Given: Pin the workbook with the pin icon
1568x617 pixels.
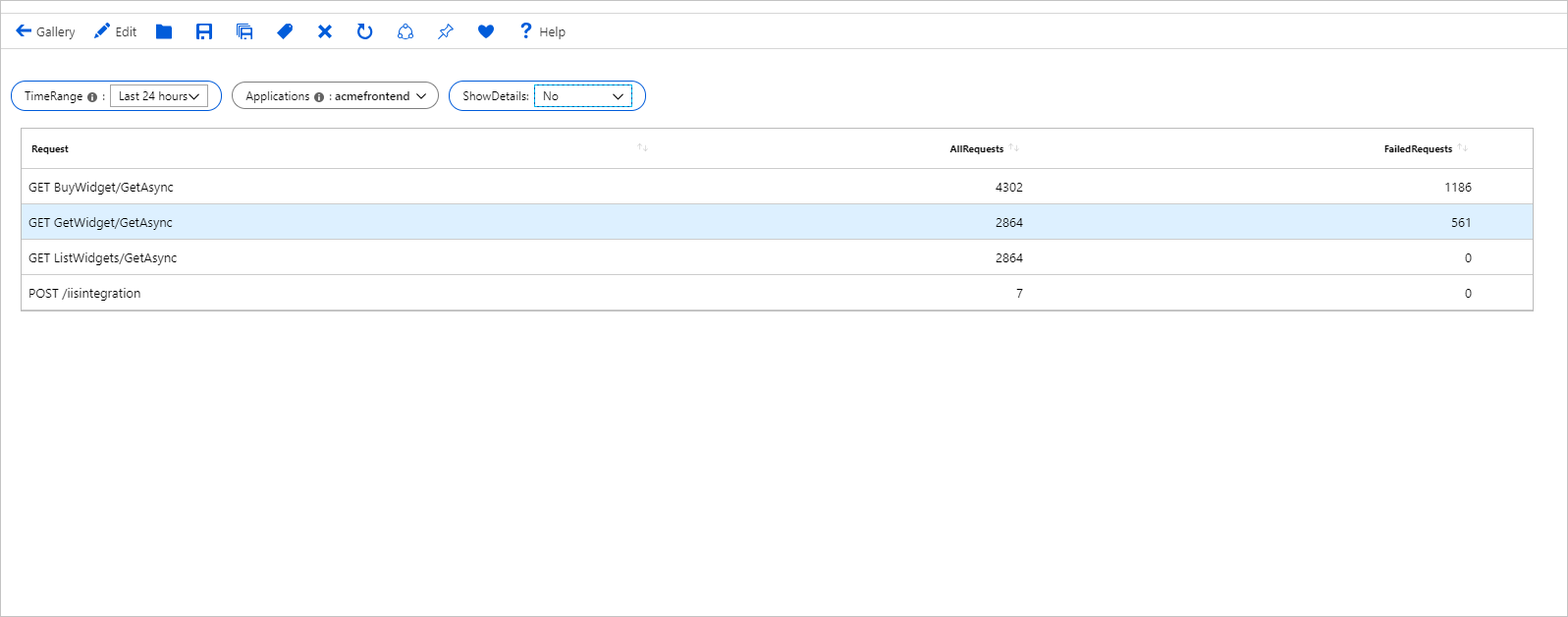Looking at the screenshot, I should pos(446,31).
